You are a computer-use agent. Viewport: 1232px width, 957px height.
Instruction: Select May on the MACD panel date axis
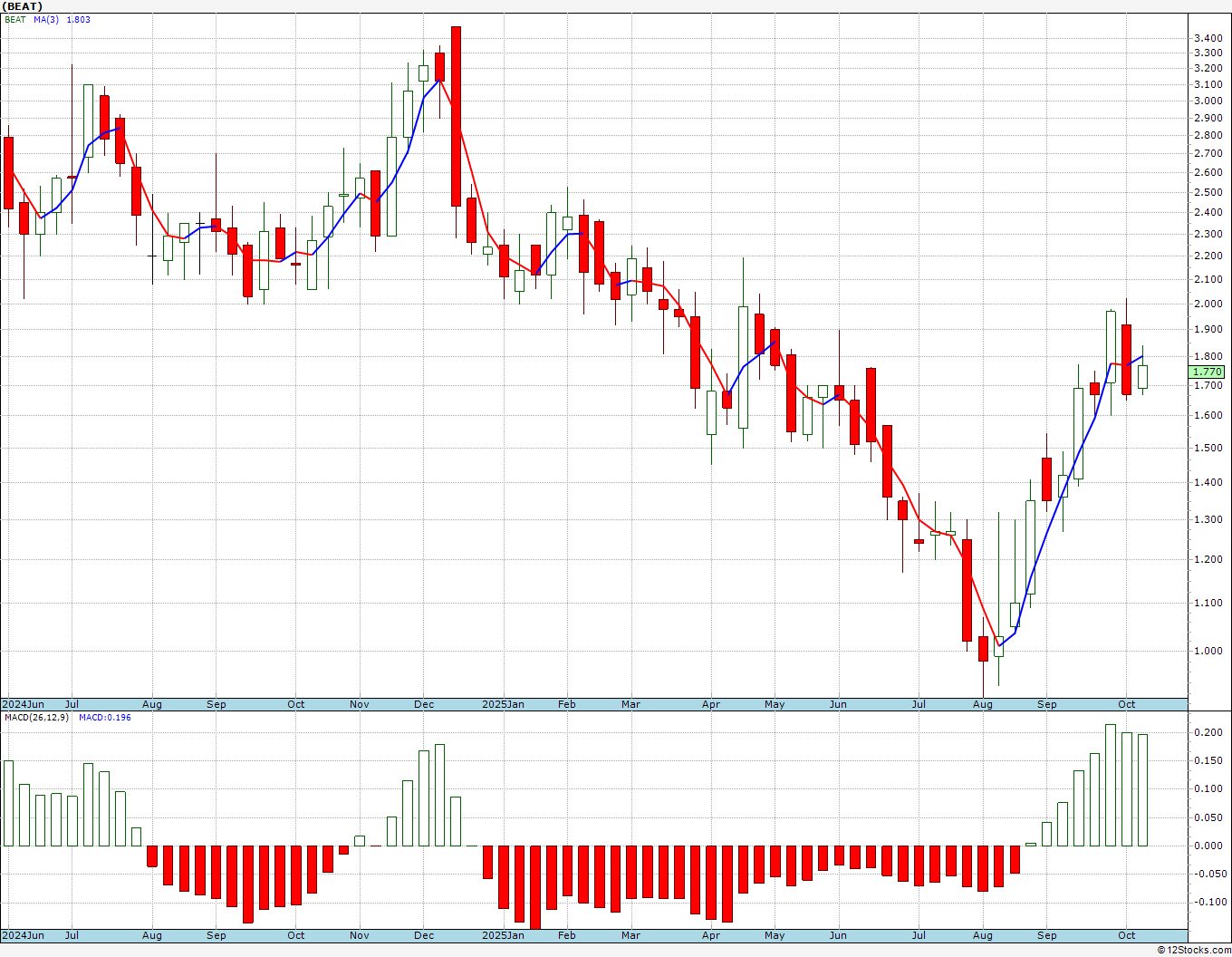pyautogui.click(x=775, y=935)
